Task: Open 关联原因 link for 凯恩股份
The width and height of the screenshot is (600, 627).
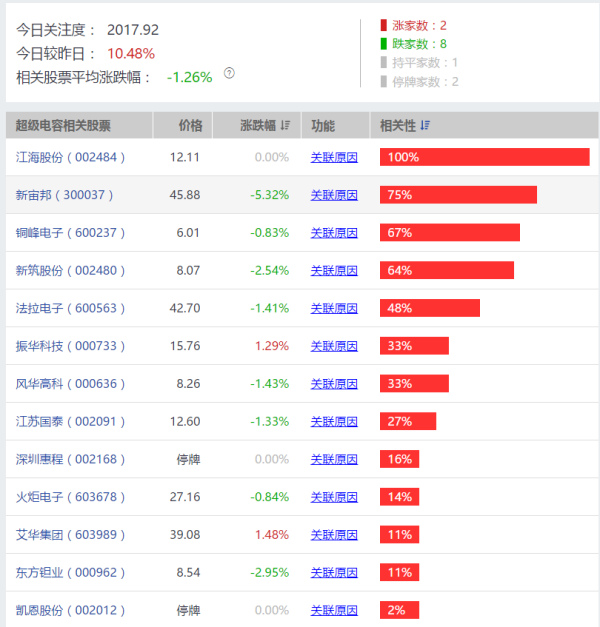Action: pos(334,611)
